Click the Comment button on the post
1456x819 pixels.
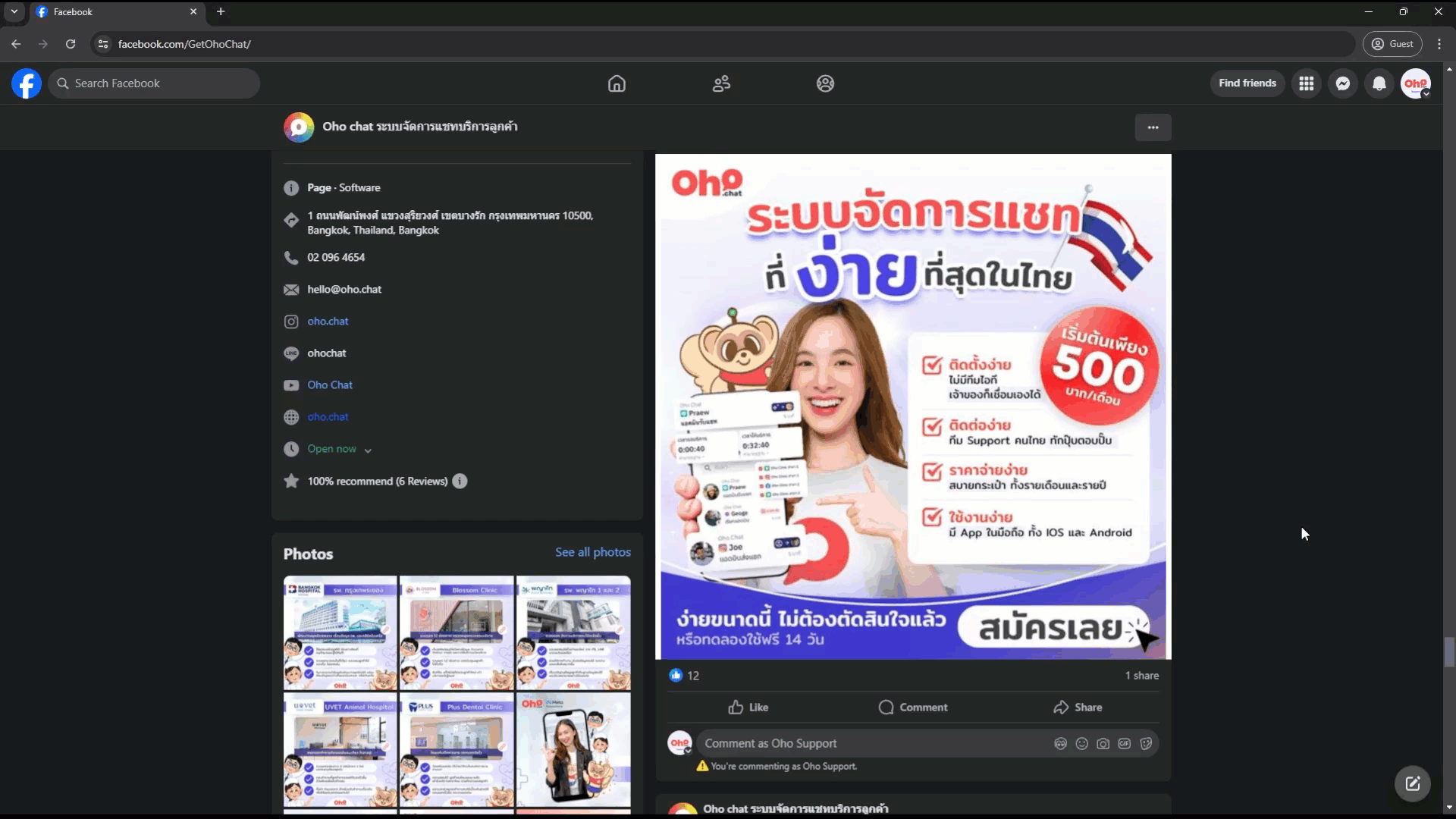(913, 708)
